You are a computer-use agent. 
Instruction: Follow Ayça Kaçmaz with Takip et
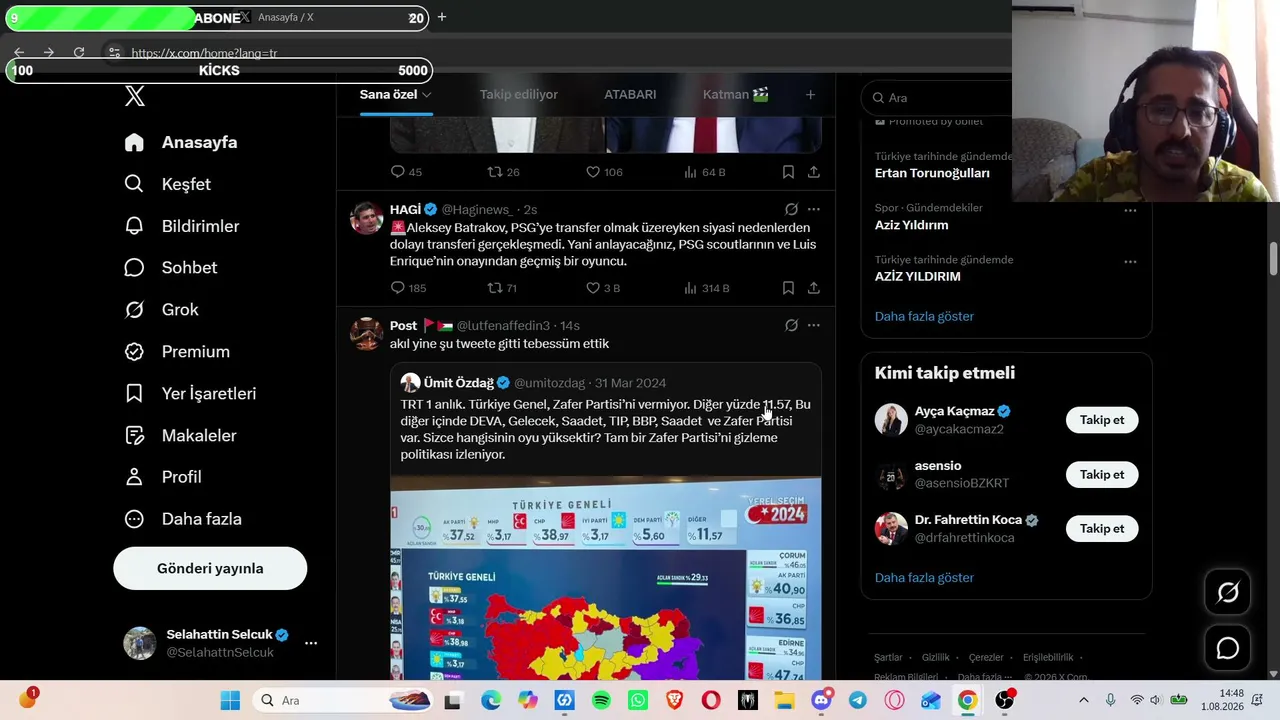(x=1102, y=420)
